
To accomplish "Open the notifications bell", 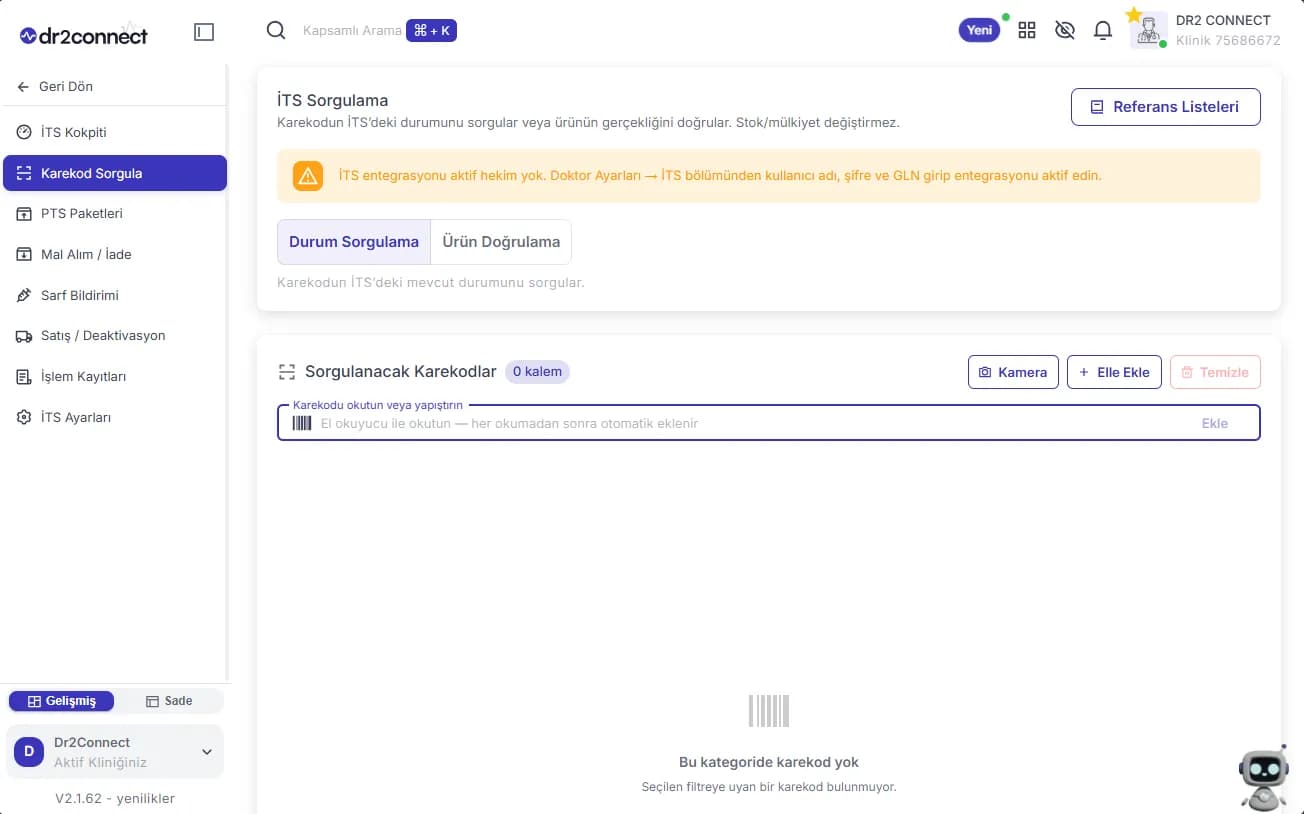I will click(1103, 30).
